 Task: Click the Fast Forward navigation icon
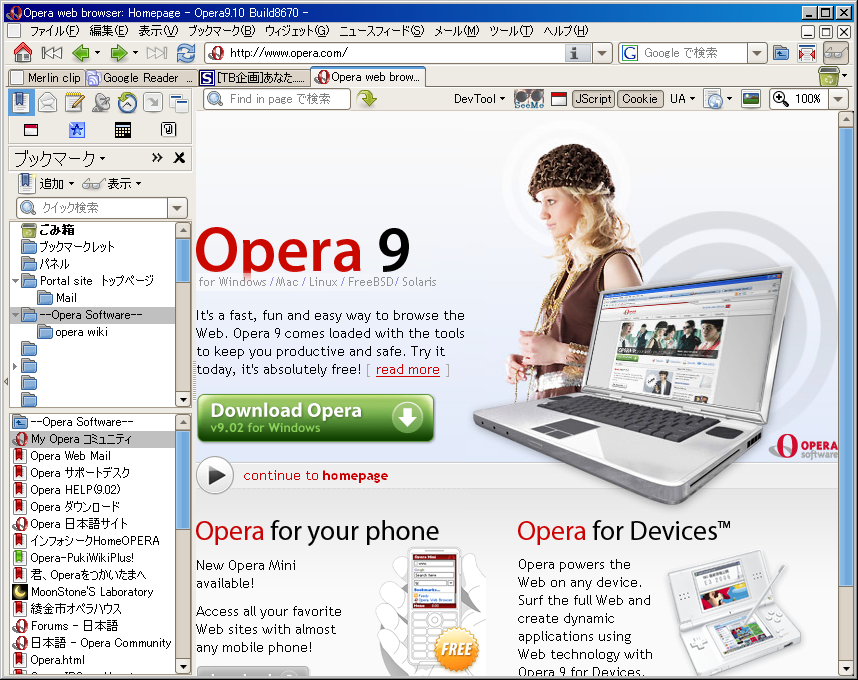pos(156,53)
